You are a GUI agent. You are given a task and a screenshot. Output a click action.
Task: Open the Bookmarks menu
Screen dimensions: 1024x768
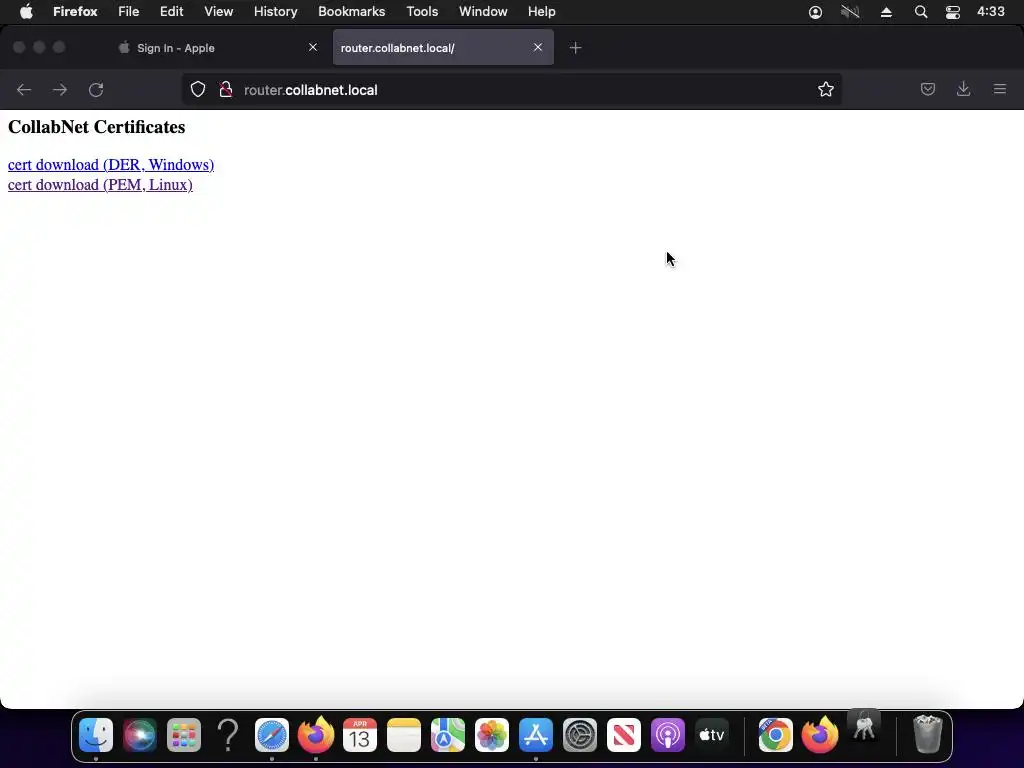click(x=351, y=12)
